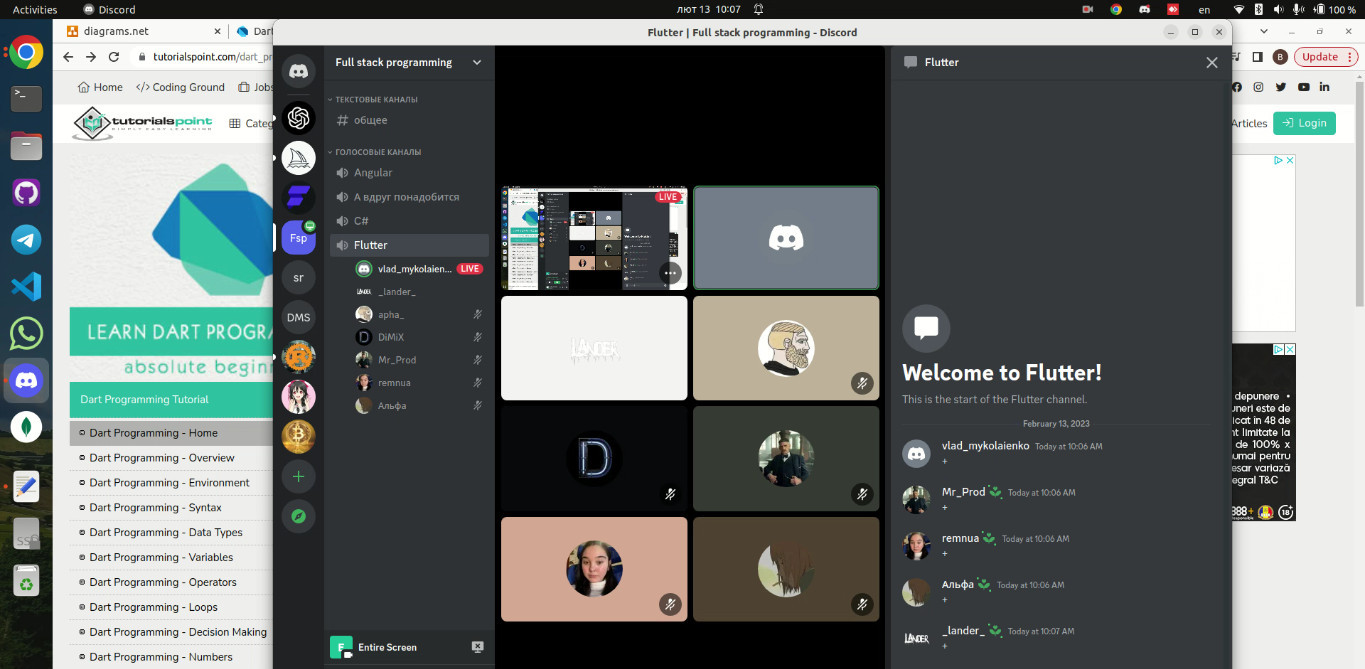Open the sailboat logo server
The height and width of the screenshot is (669, 1365).
click(x=298, y=158)
